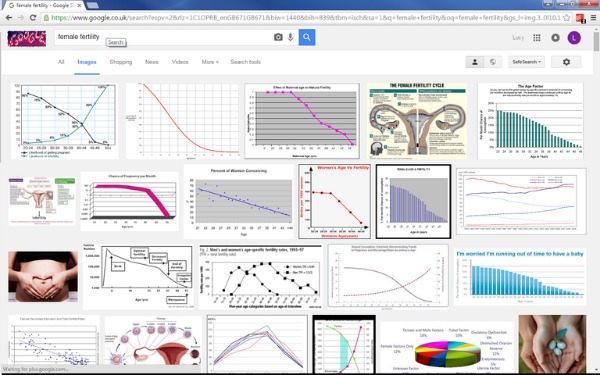Open the SafeSearch dropdown

(x=527, y=62)
